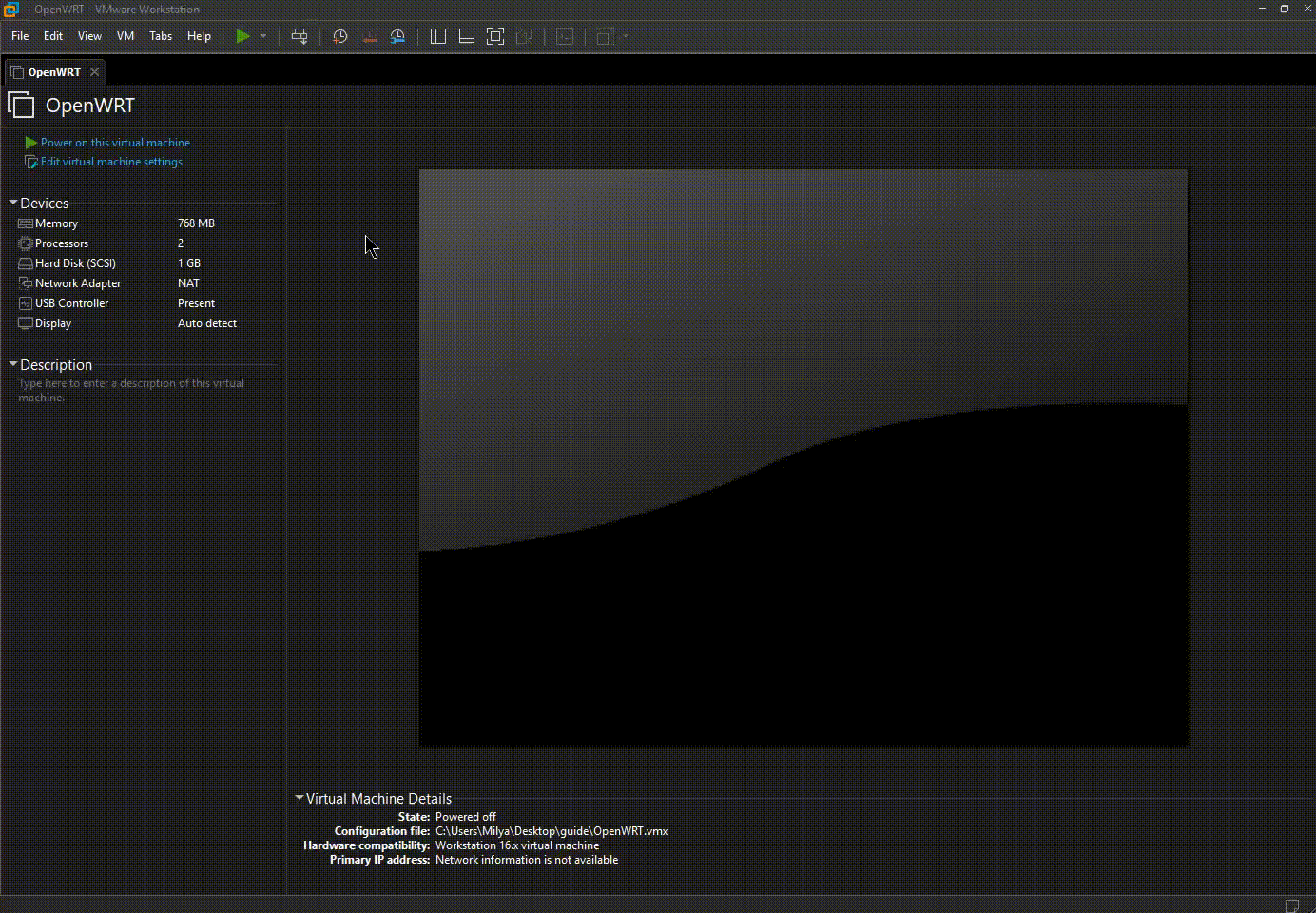Restore down the VMware Workstation window

click(1285, 9)
